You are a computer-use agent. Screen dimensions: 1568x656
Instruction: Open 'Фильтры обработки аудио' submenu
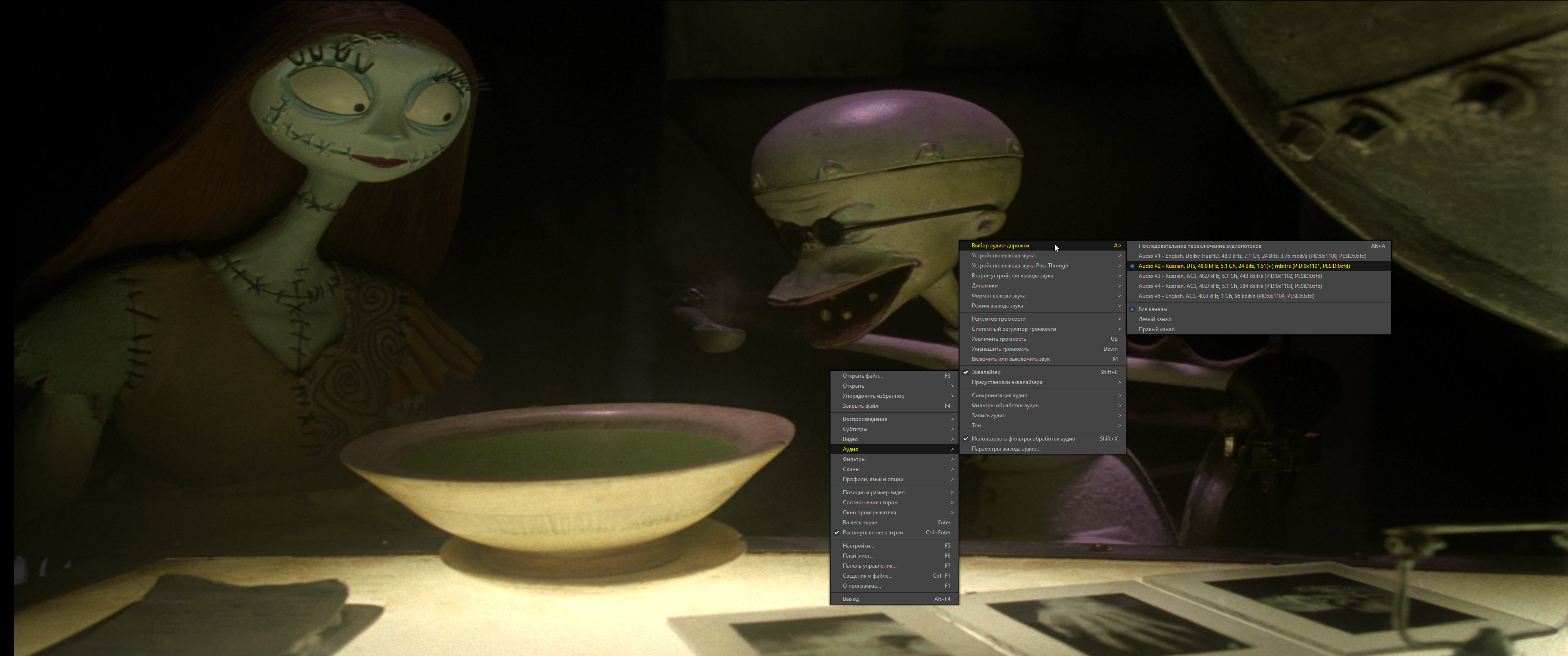pos(1042,405)
